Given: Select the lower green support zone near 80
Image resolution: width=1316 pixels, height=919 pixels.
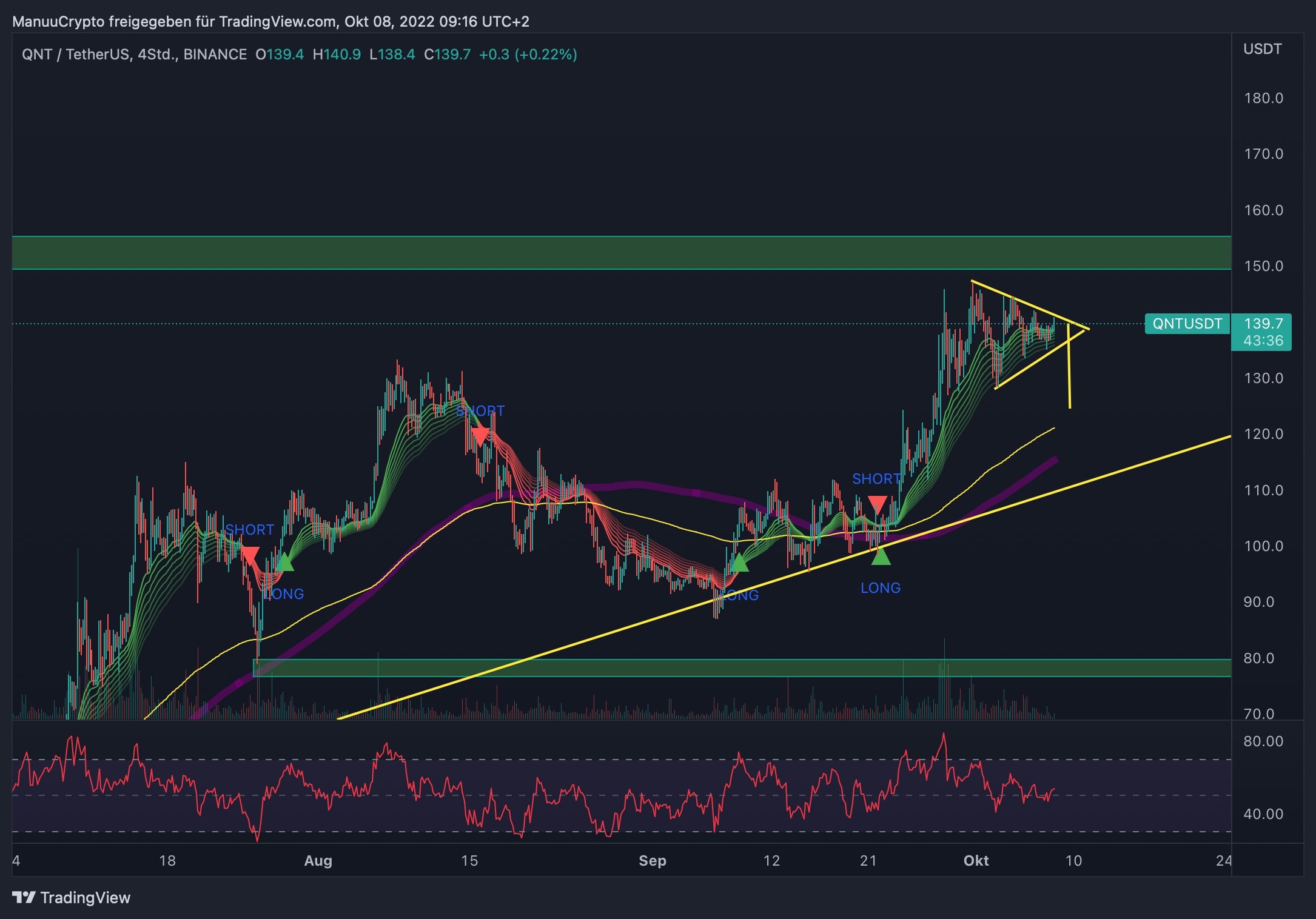Looking at the screenshot, I should 728,667.
